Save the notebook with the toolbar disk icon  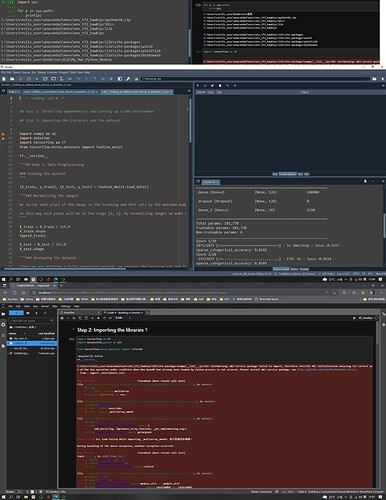[x=62, y=318]
